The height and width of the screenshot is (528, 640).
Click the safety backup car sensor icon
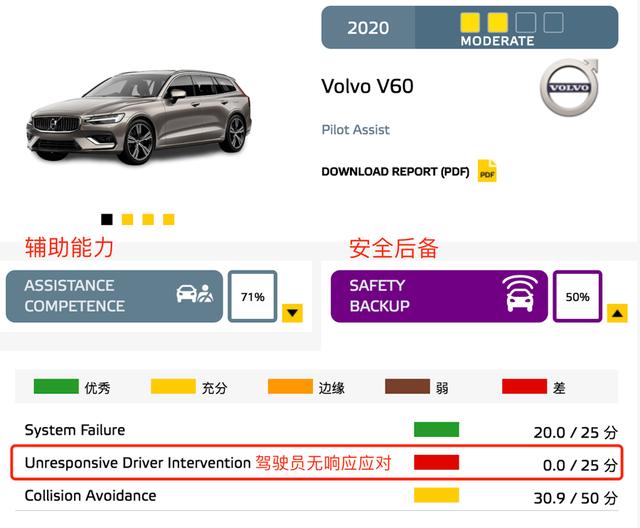[520, 294]
